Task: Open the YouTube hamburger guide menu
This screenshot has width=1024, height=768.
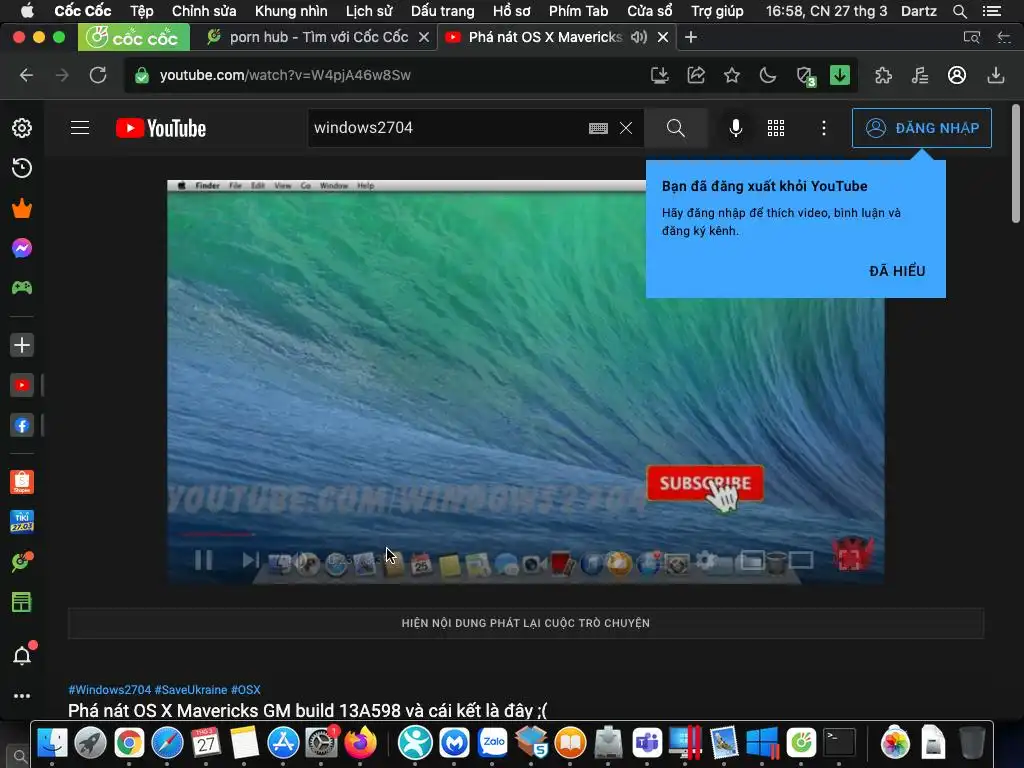Action: 80,127
